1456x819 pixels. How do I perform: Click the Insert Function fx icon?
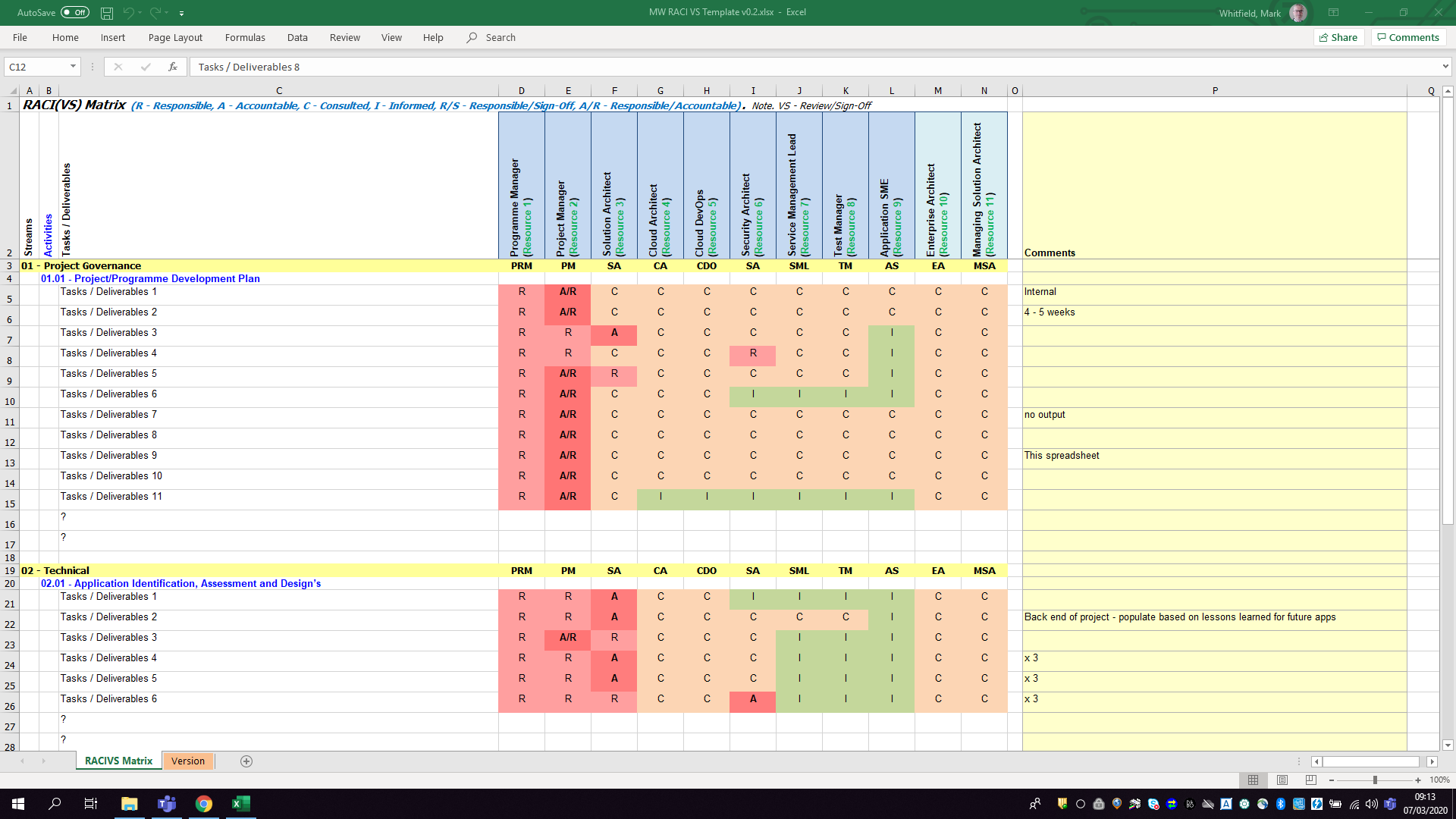(173, 67)
